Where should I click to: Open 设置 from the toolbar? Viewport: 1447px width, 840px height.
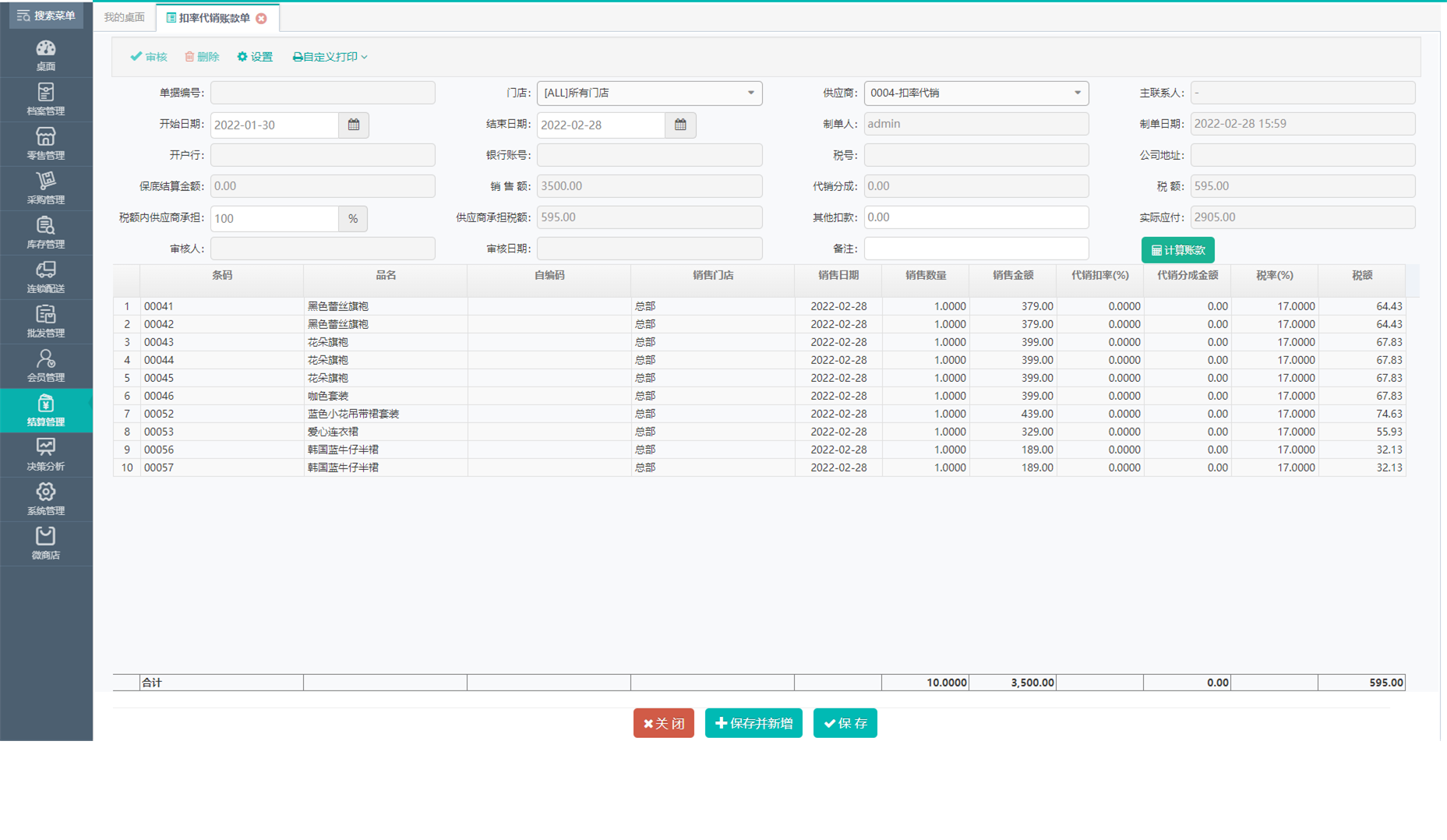point(255,57)
